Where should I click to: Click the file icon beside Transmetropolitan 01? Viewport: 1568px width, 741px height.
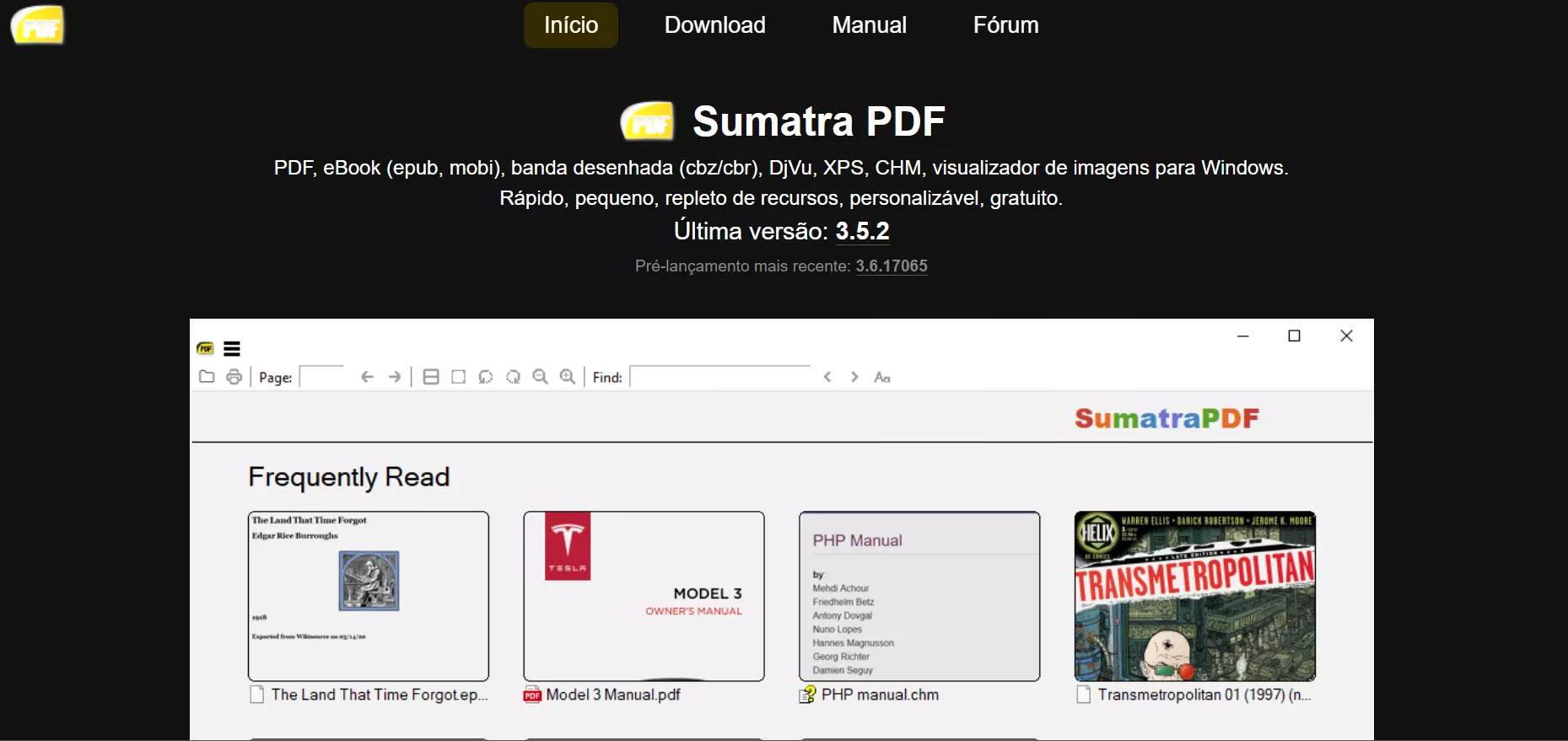point(1084,695)
